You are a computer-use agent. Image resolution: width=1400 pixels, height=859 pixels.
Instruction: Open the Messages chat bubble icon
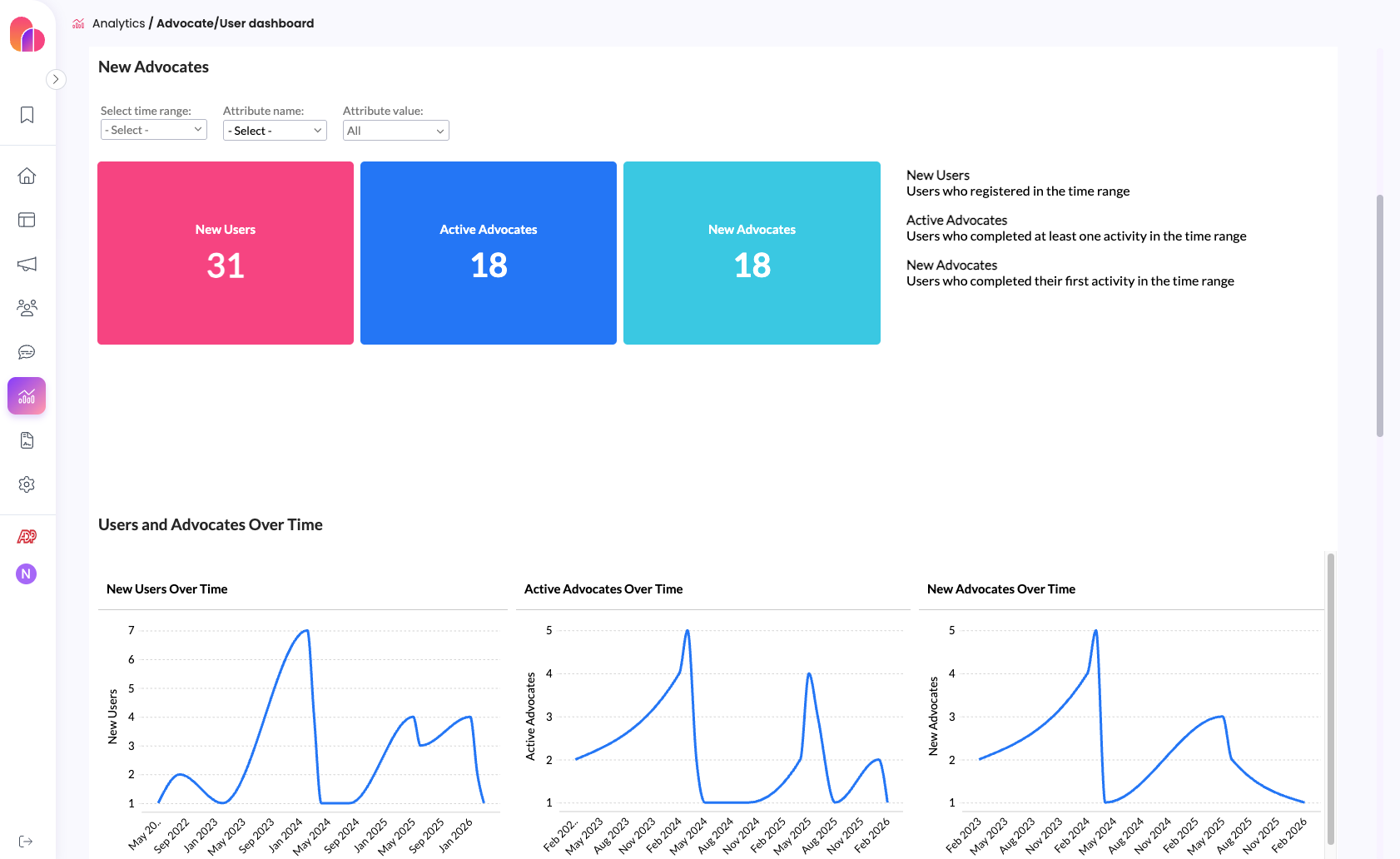tap(27, 351)
